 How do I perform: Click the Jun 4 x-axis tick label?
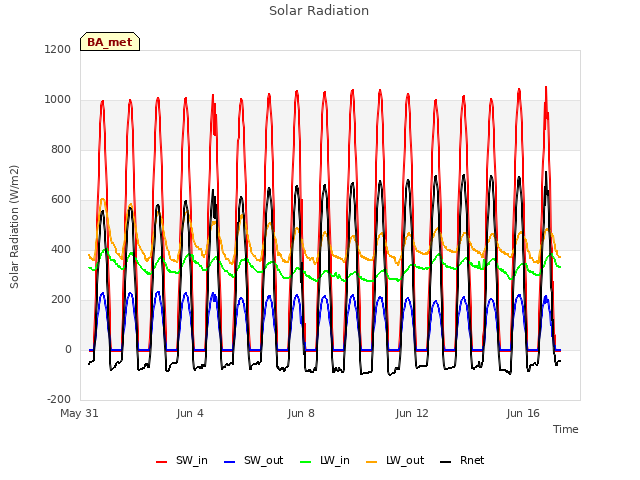point(190,413)
